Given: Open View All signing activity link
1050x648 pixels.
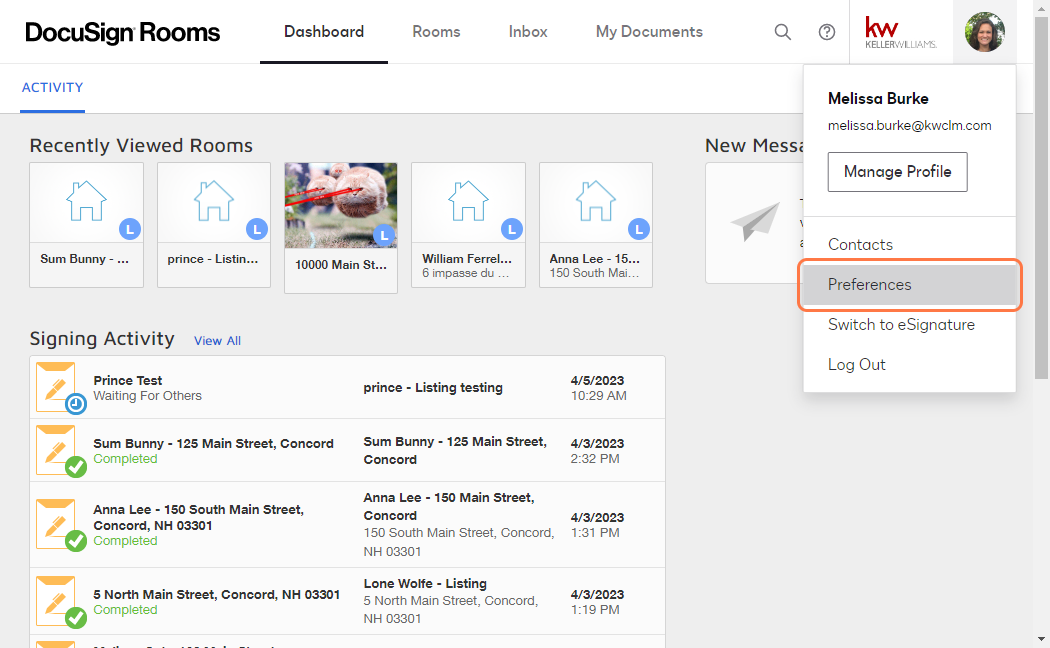Looking at the screenshot, I should click(217, 341).
